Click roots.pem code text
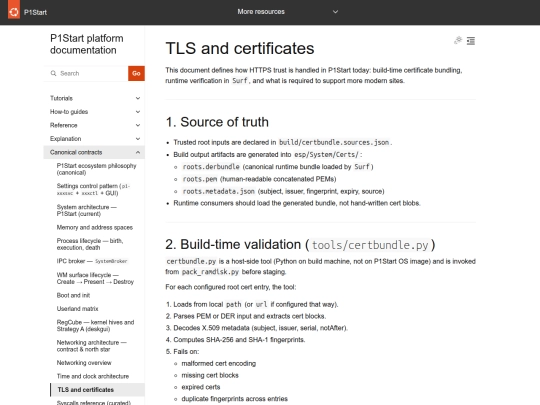The image size is (540, 405). [200, 179]
